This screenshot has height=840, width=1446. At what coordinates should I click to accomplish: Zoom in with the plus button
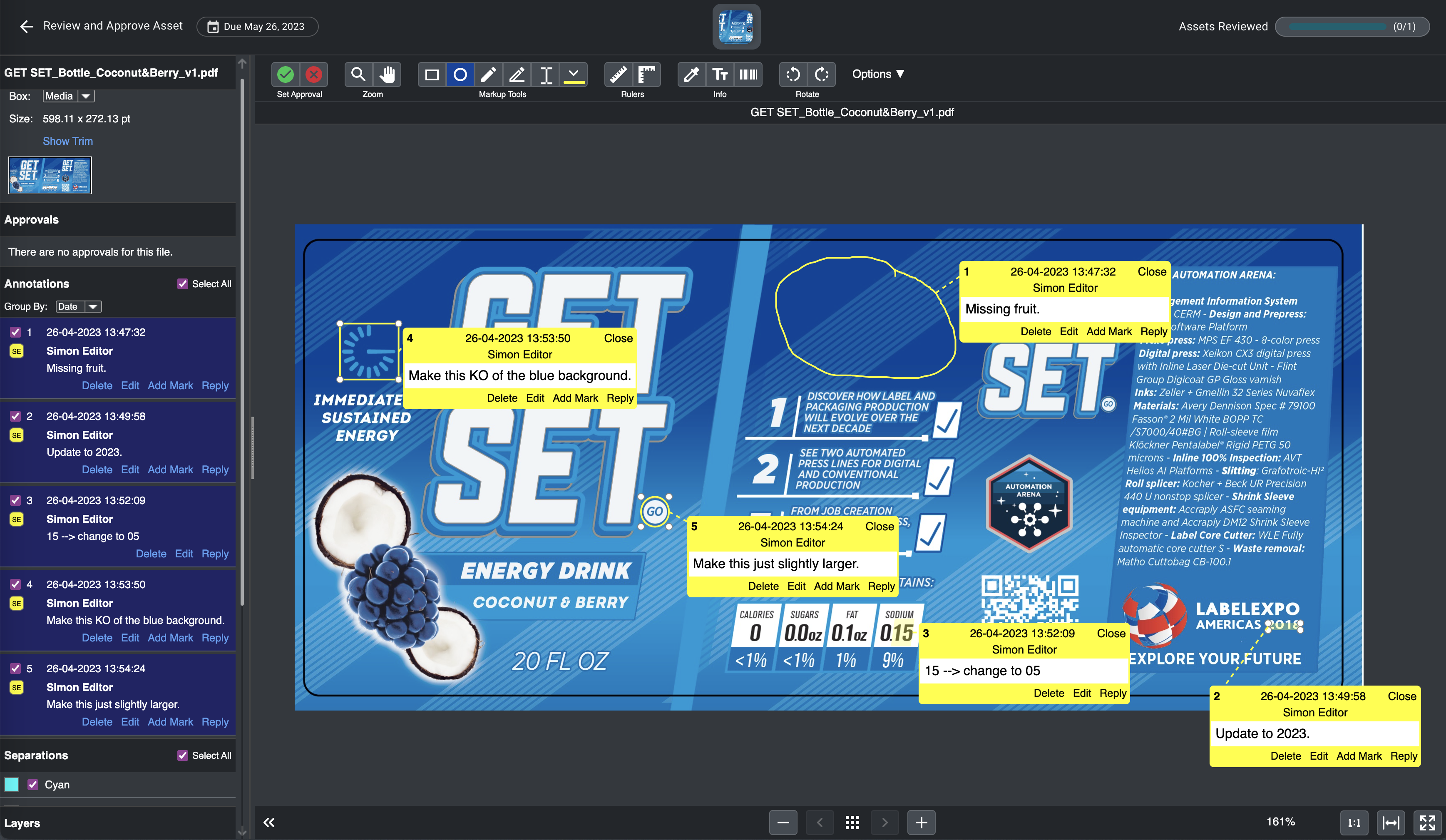pos(921,822)
